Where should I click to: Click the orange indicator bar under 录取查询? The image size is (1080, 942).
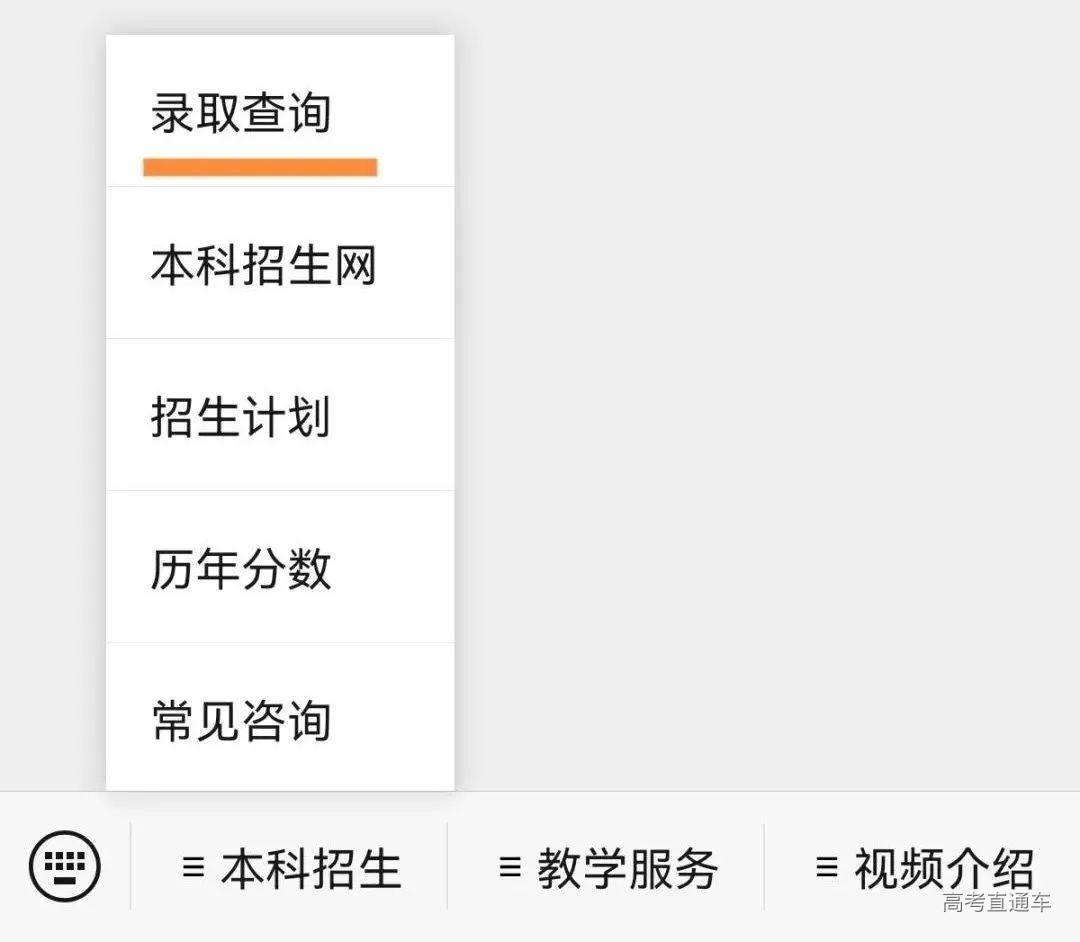point(261,163)
